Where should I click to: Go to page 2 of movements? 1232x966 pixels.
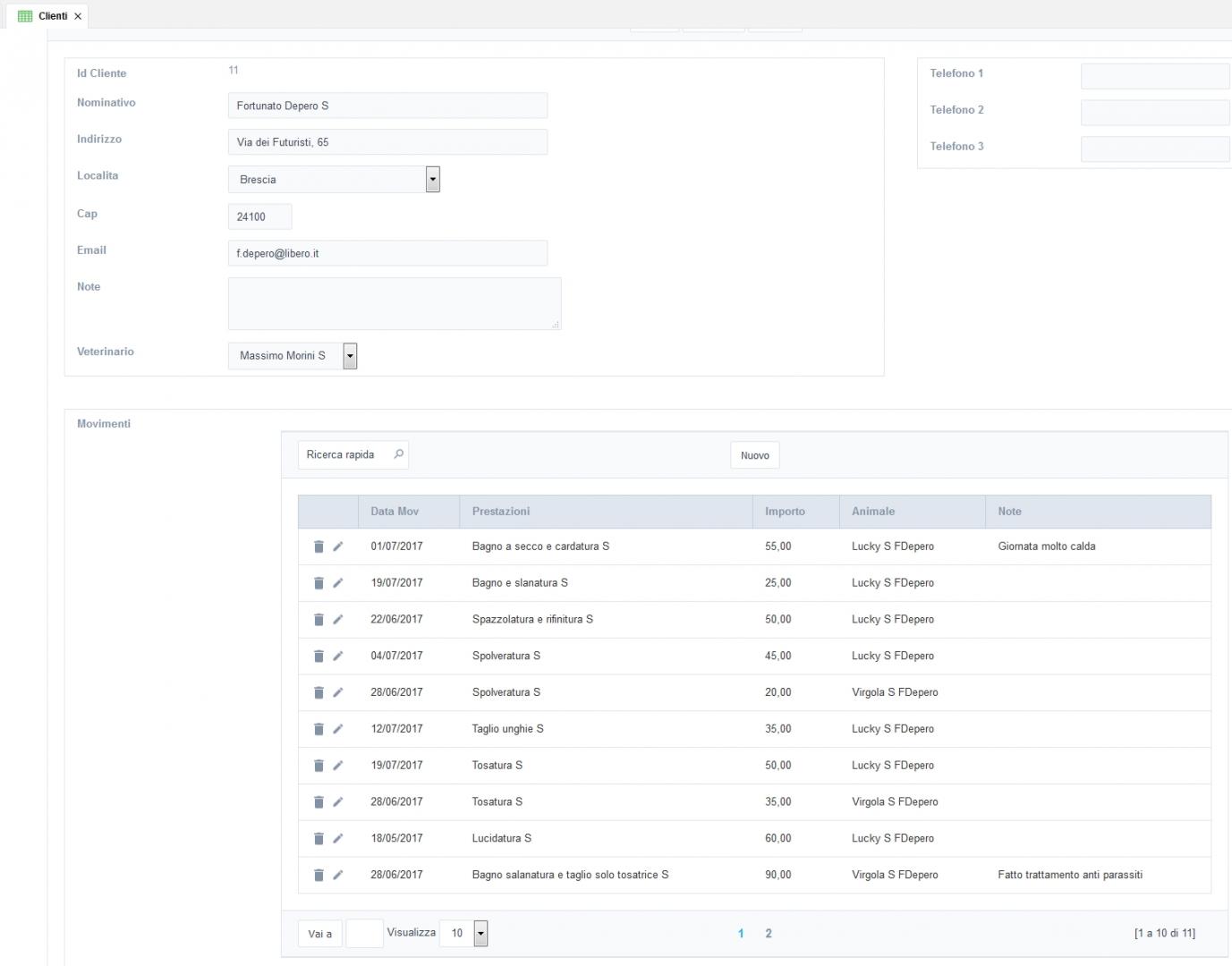tap(769, 933)
